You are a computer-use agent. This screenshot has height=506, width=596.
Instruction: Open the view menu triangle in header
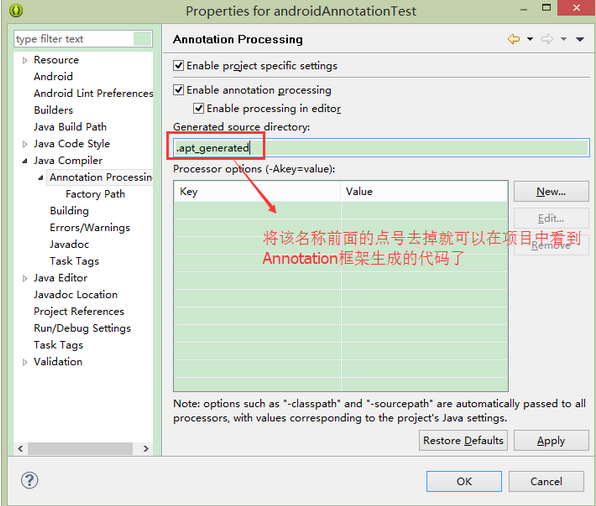coord(580,39)
